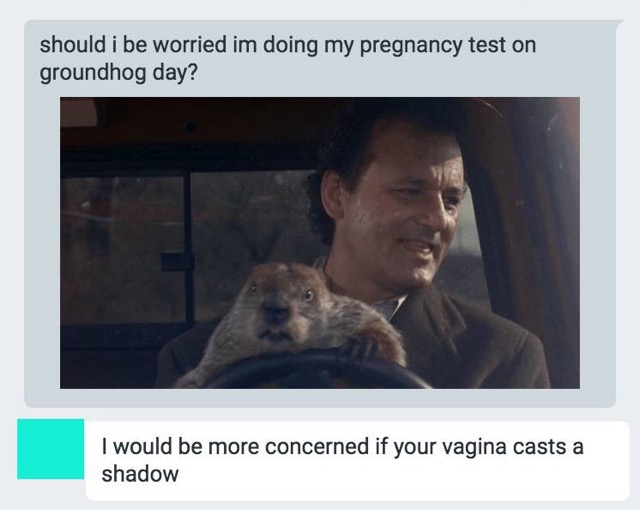
Task: Select the 'I would be more concerned' reply
Action: pyautogui.click(x=342, y=460)
